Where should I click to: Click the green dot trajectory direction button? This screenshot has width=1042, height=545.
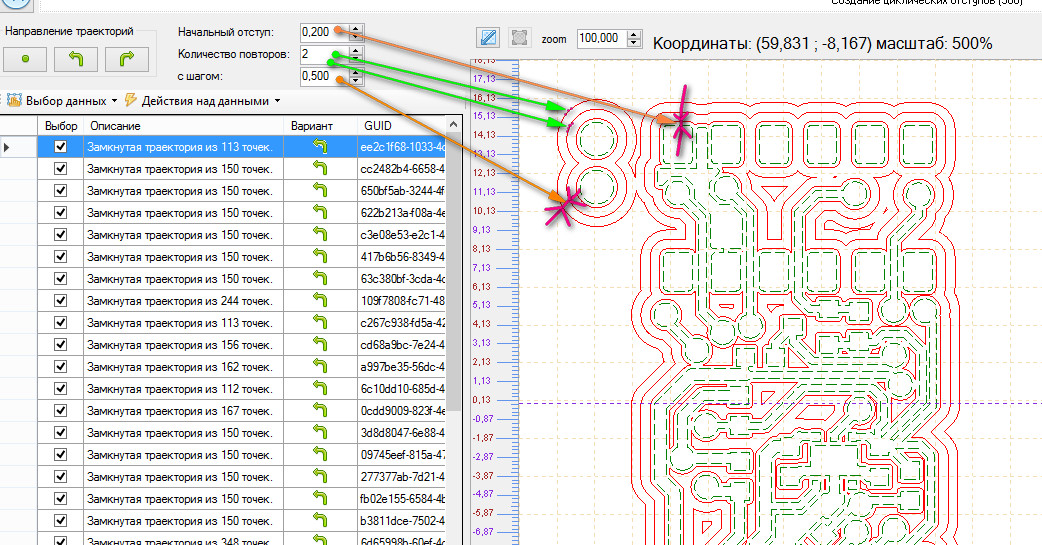(x=27, y=59)
